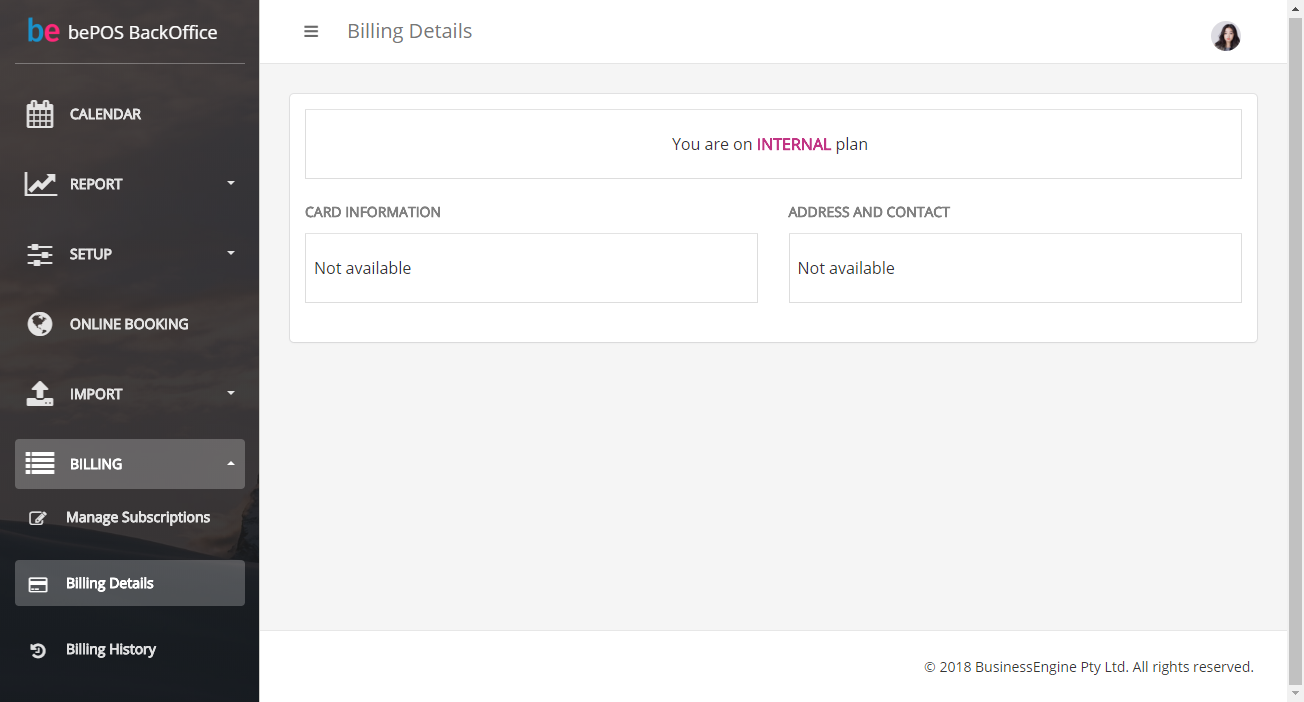Click the CARD INFORMATION heading
The width and height of the screenshot is (1304, 702).
click(373, 212)
